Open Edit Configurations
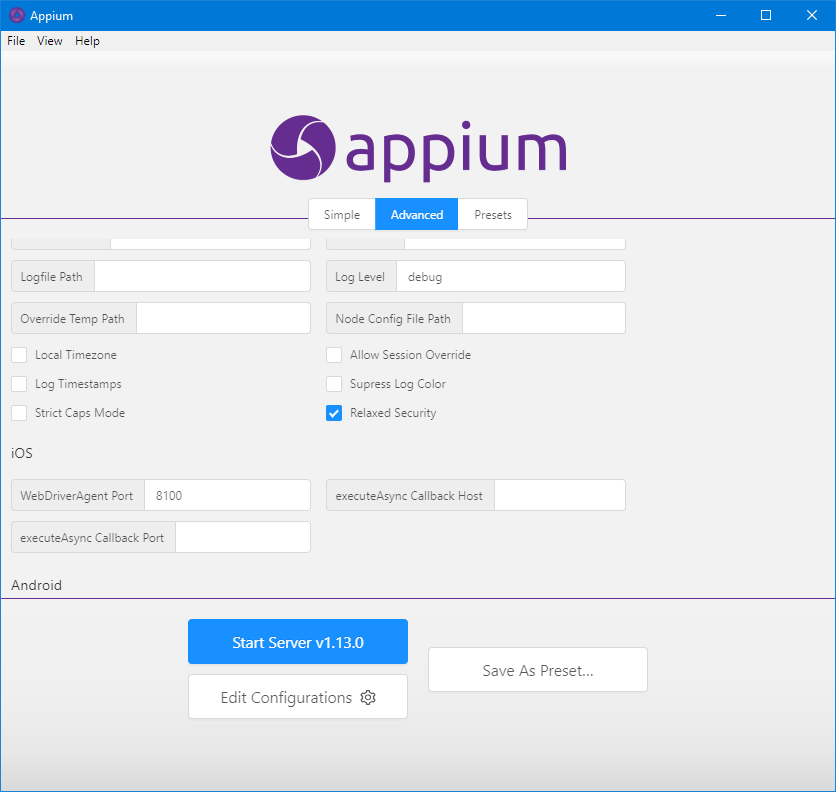This screenshot has height=792, width=836. pos(298,697)
